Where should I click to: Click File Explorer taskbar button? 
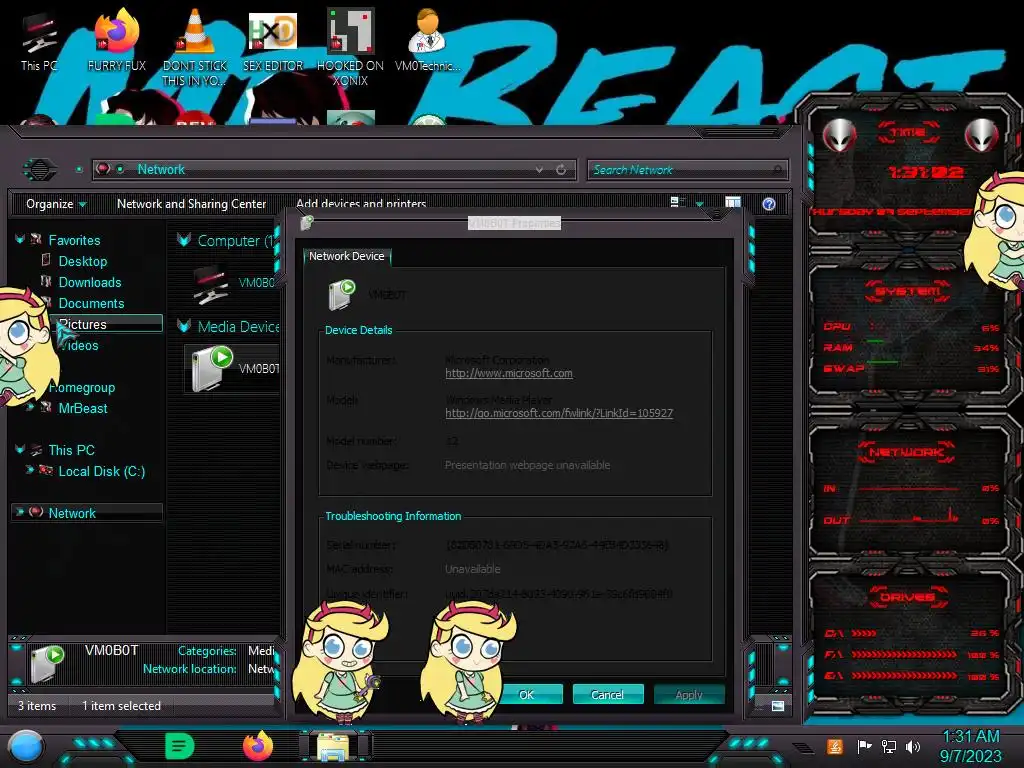(x=332, y=746)
